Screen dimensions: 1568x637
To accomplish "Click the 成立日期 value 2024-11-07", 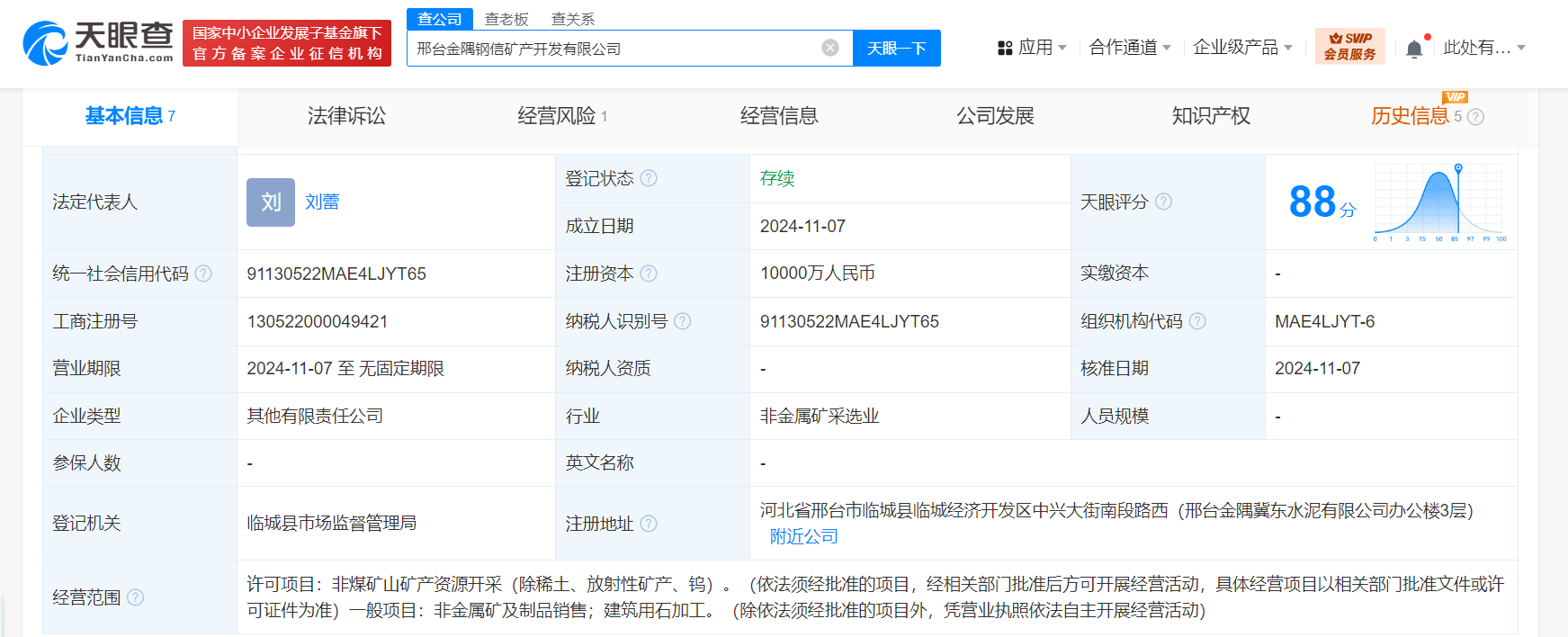I will [x=802, y=226].
